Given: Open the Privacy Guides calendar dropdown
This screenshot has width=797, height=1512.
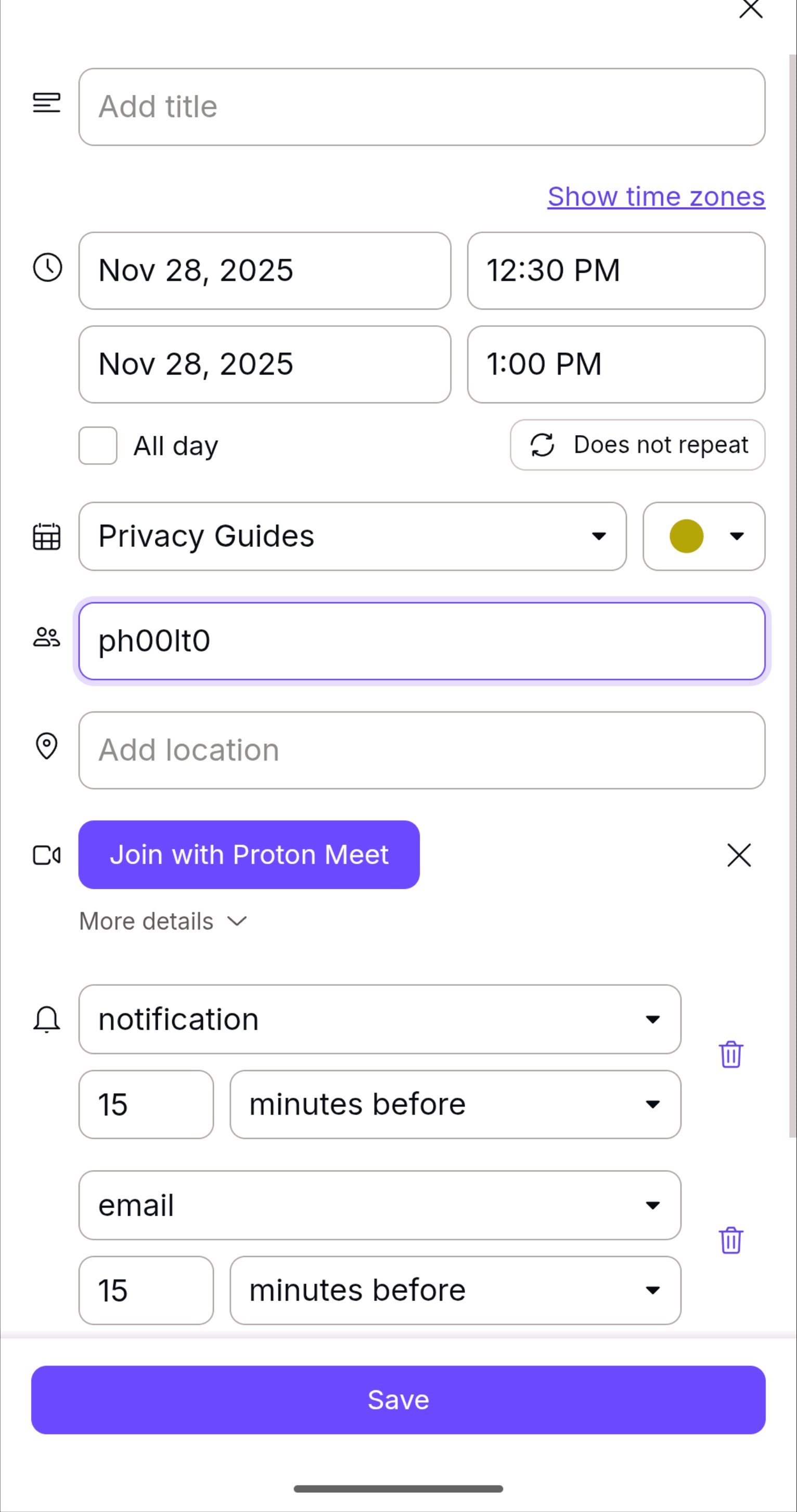Looking at the screenshot, I should coord(352,537).
